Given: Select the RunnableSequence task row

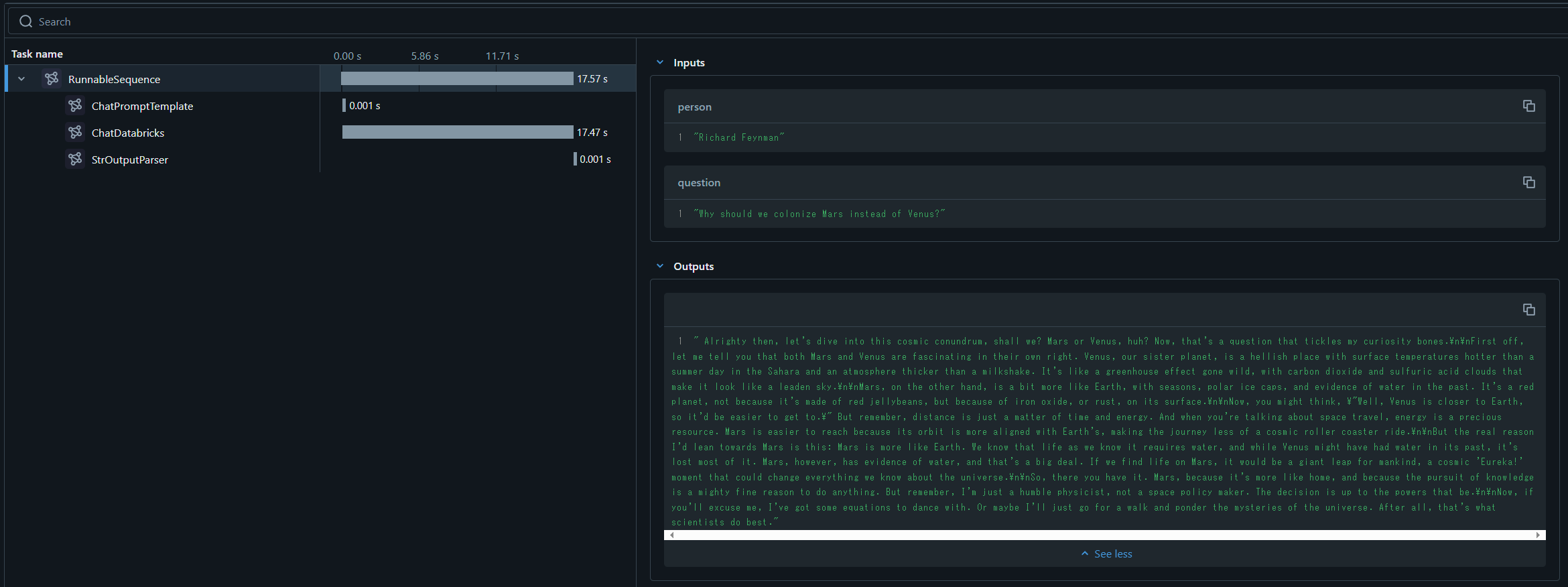Looking at the screenshot, I should pyautogui.click(x=320, y=78).
